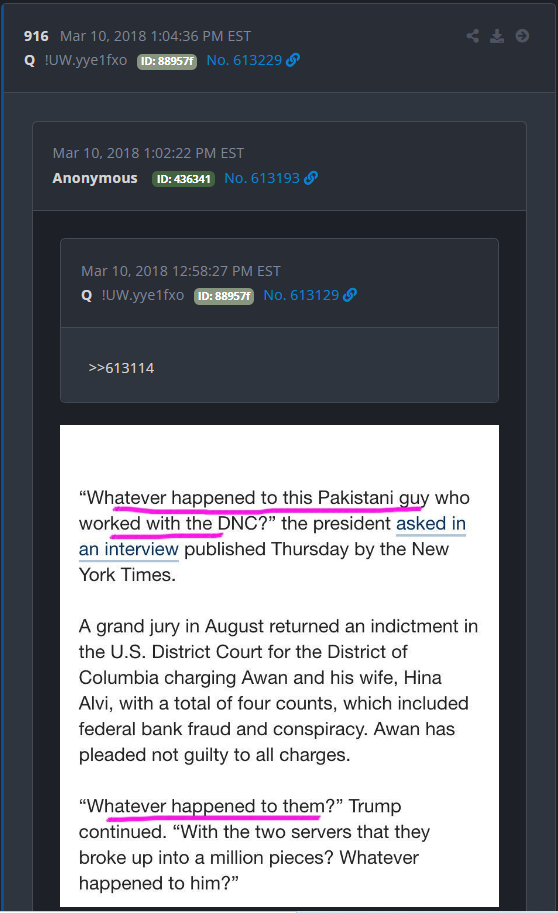Click the Q tripcode !UW.yye1fxo in the header
The height and width of the screenshot is (913, 558).
(86, 60)
